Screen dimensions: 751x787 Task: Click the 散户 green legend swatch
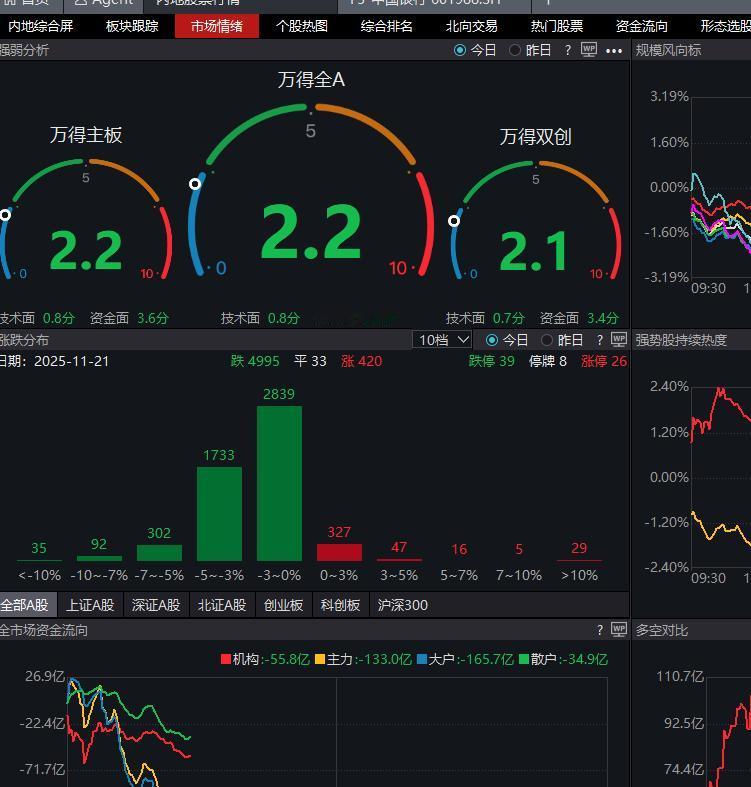point(524,659)
